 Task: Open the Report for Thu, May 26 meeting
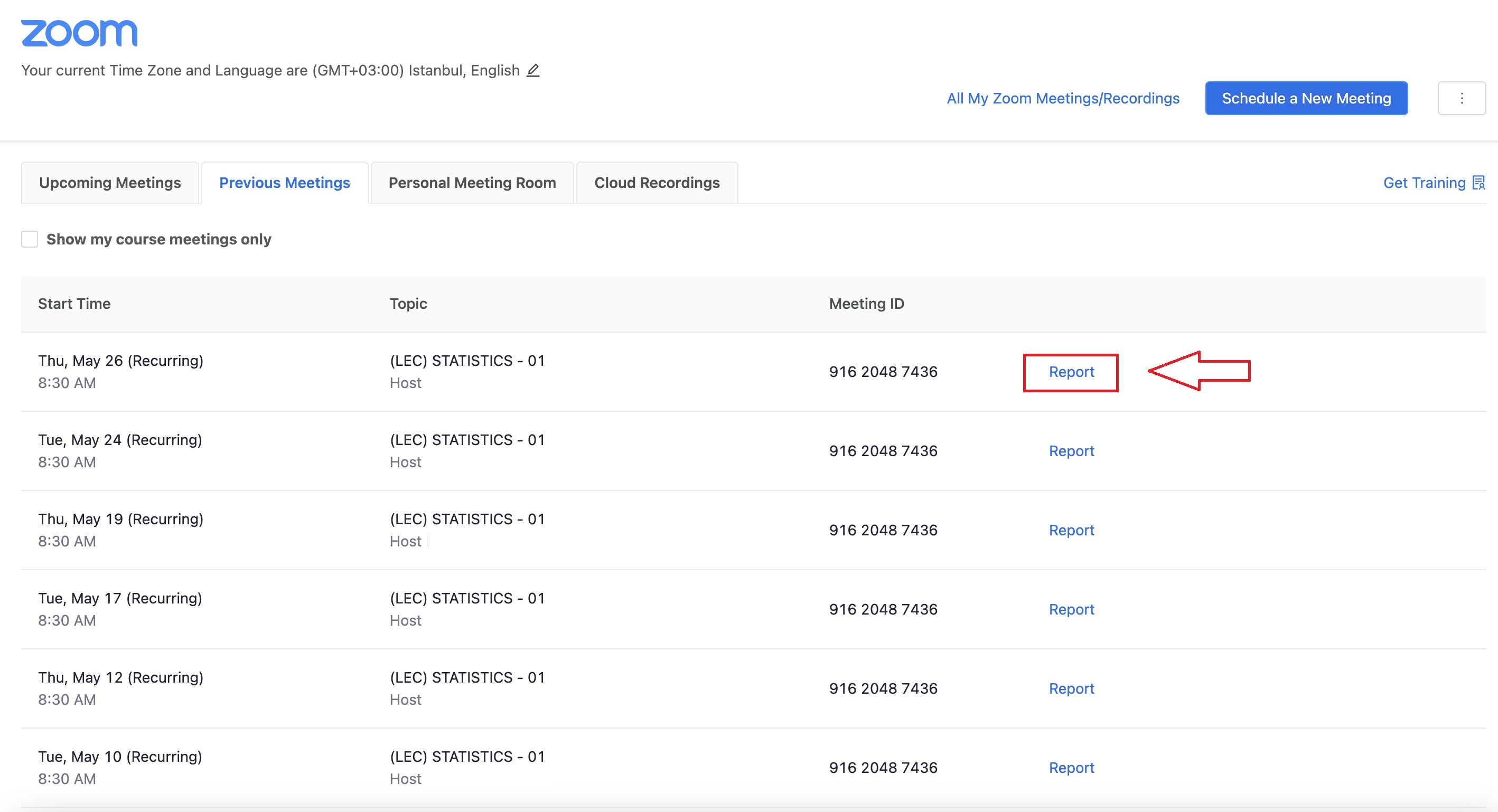(1071, 372)
